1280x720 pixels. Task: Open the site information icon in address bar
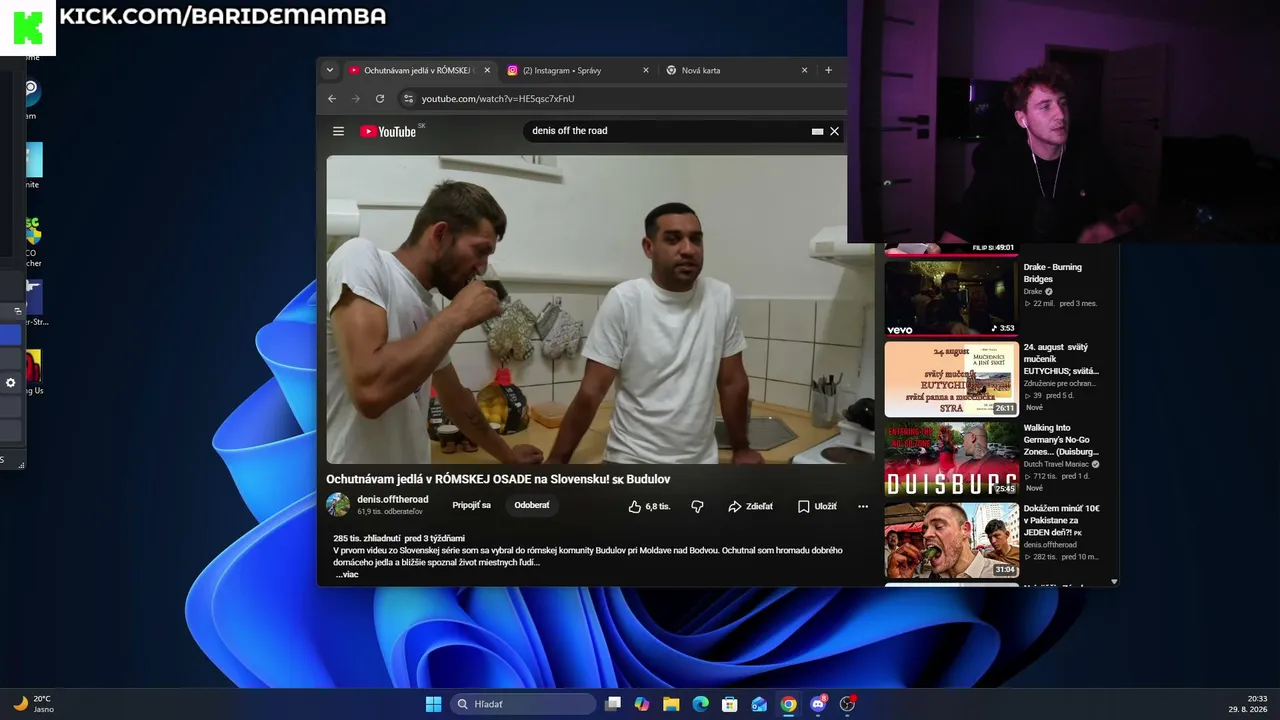tap(407, 99)
